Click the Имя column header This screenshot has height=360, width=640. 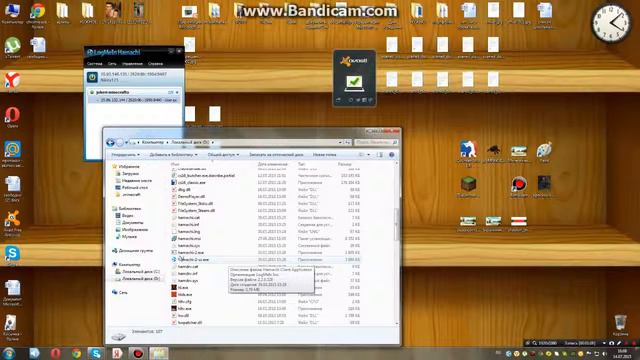pos(176,164)
